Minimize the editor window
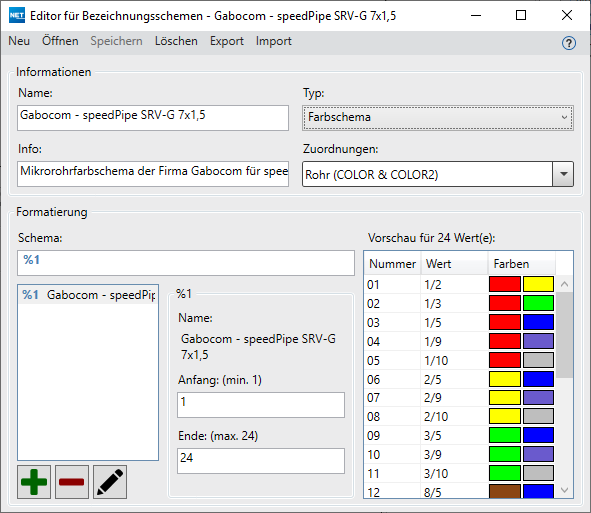This screenshot has width=591, height=513. click(476, 15)
